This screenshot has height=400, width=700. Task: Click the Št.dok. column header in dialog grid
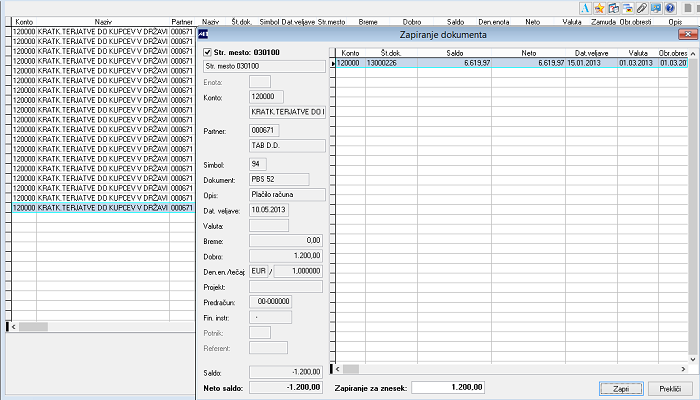click(x=391, y=53)
